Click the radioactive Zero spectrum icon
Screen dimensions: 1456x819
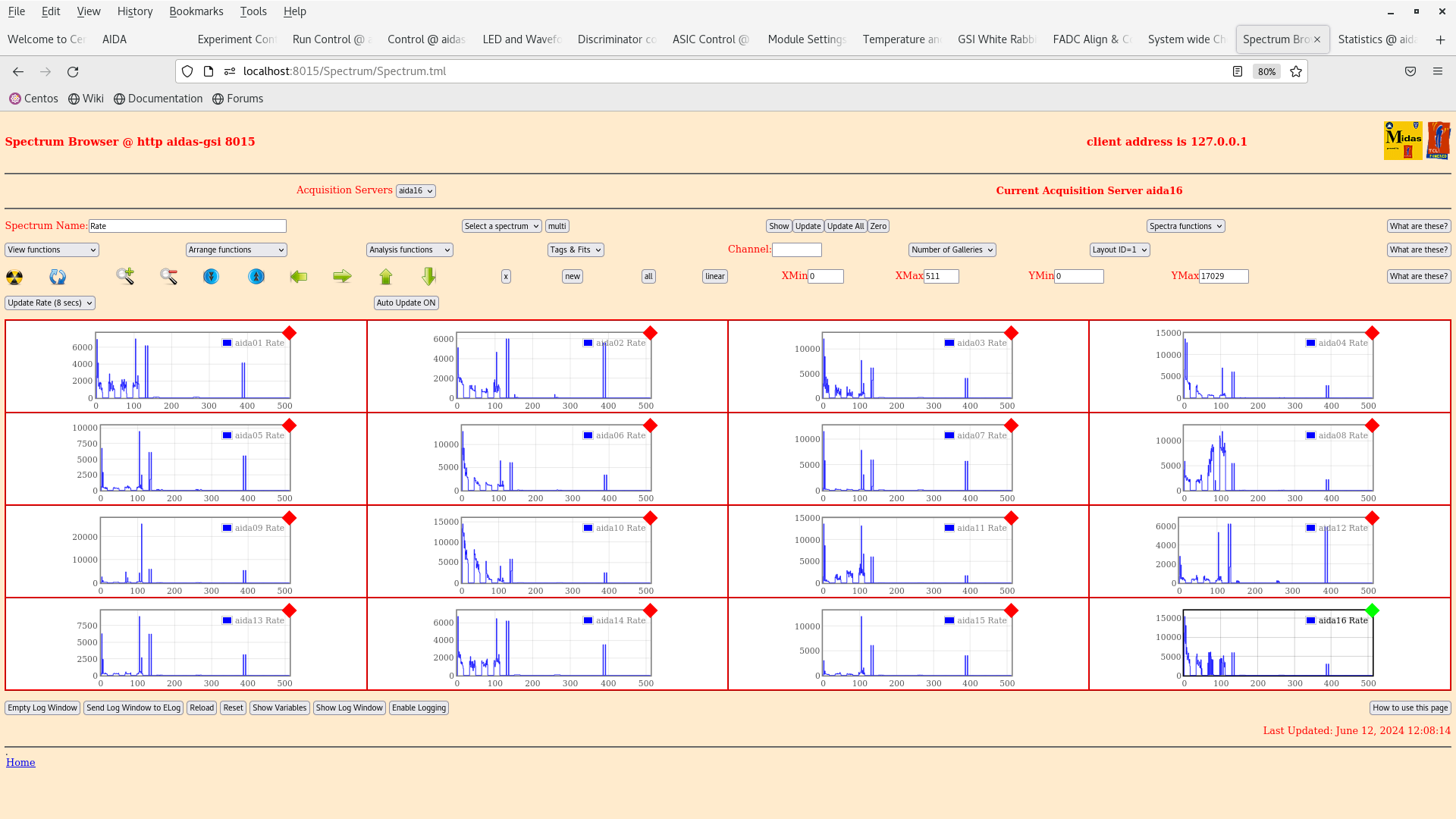(14, 277)
